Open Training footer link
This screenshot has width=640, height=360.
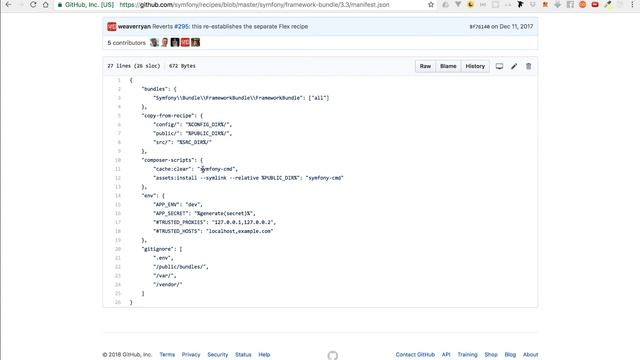(467, 355)
